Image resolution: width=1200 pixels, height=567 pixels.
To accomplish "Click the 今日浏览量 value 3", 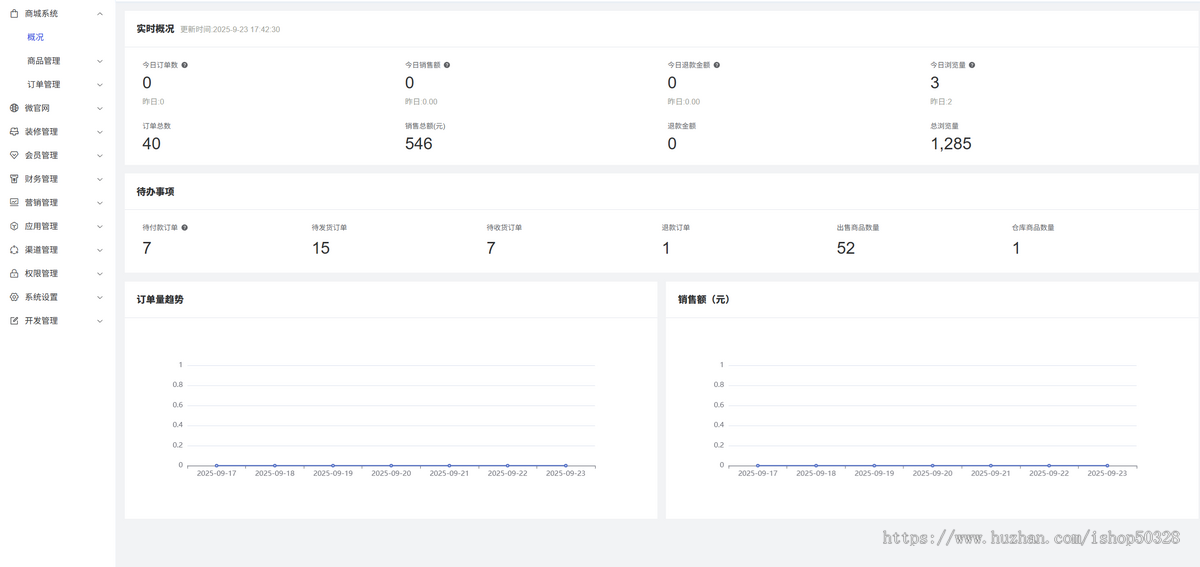I will (935, 83).
